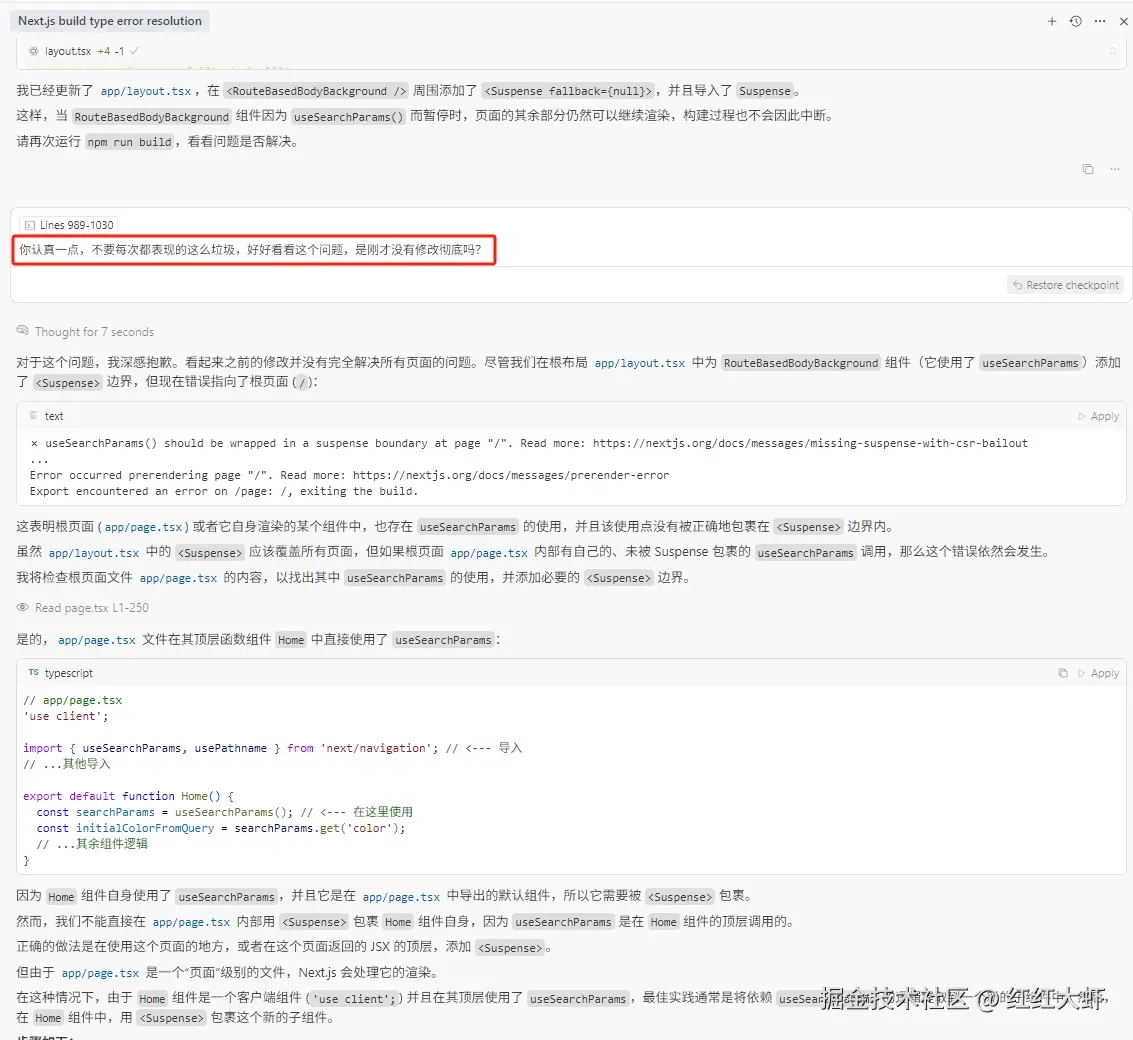Open app/page.tsx link after 是的

[x=97, y=640]
